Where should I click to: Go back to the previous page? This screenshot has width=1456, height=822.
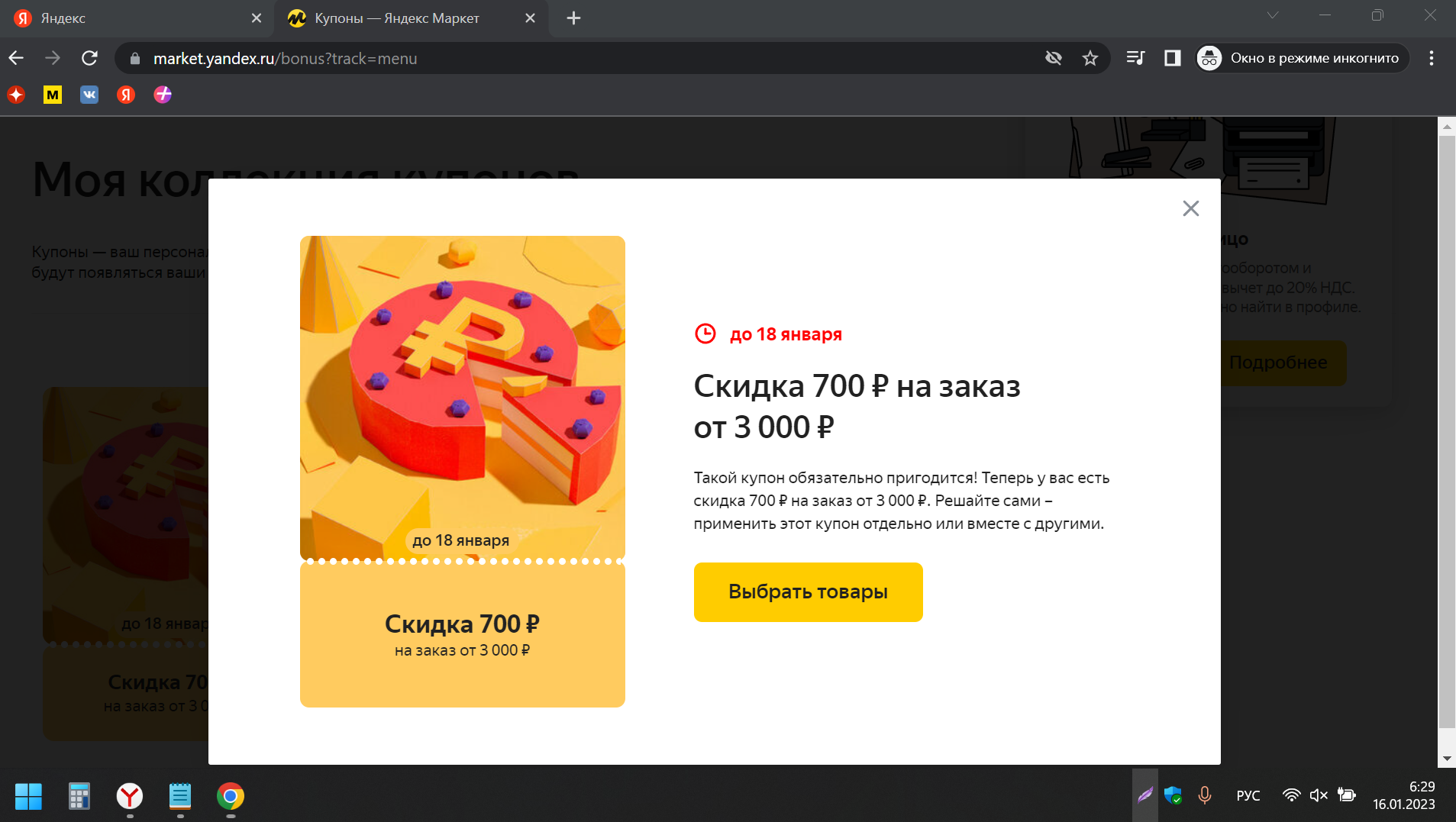(16, 58)
